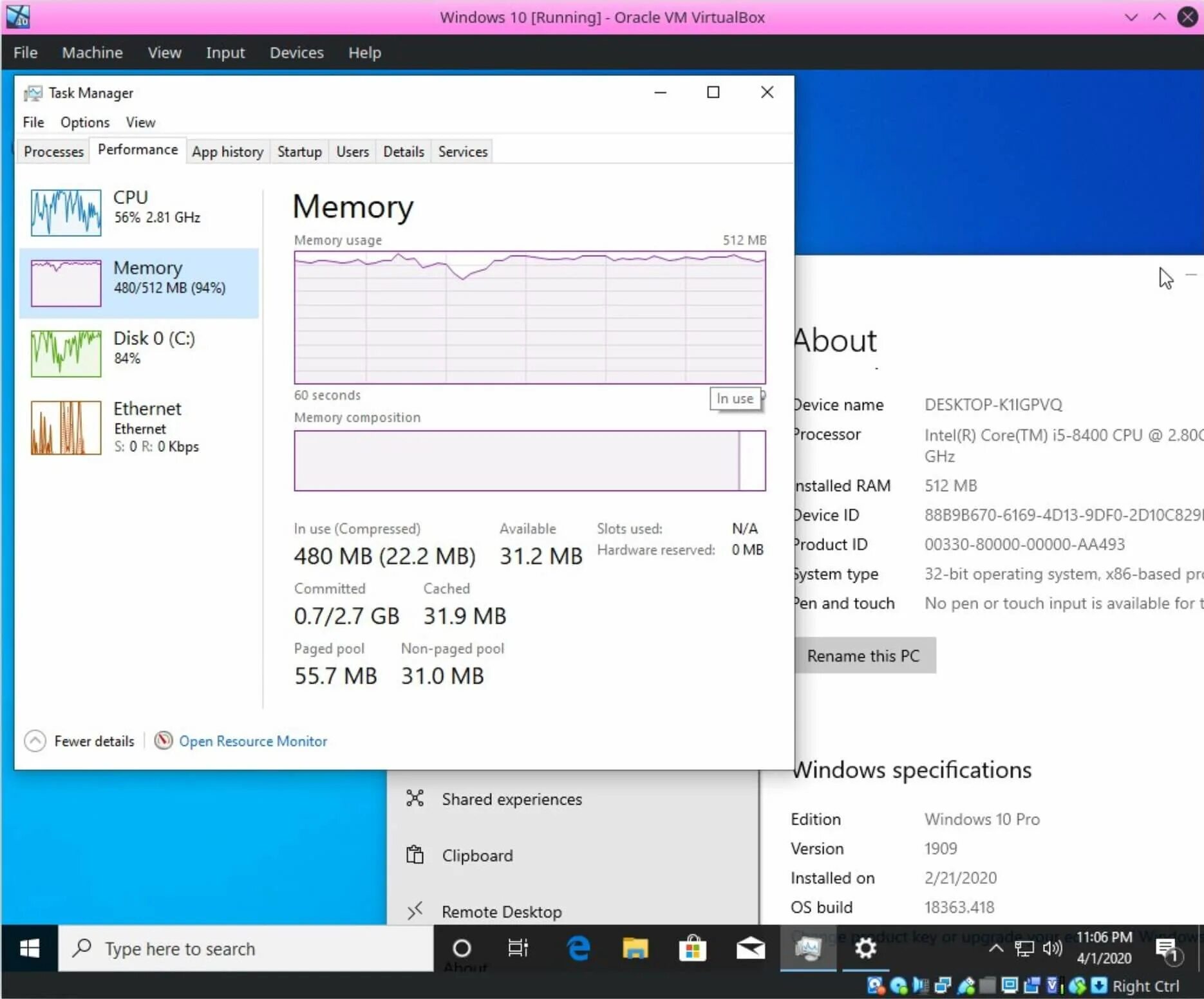Click the VirtualBox USB devices status icon

coord(964,985)
